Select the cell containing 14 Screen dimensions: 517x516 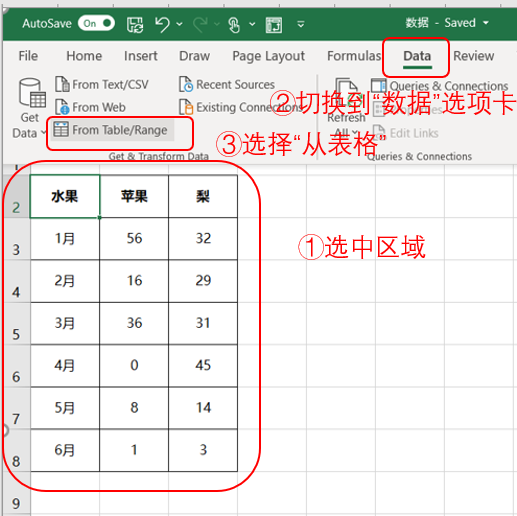[203, 408]
